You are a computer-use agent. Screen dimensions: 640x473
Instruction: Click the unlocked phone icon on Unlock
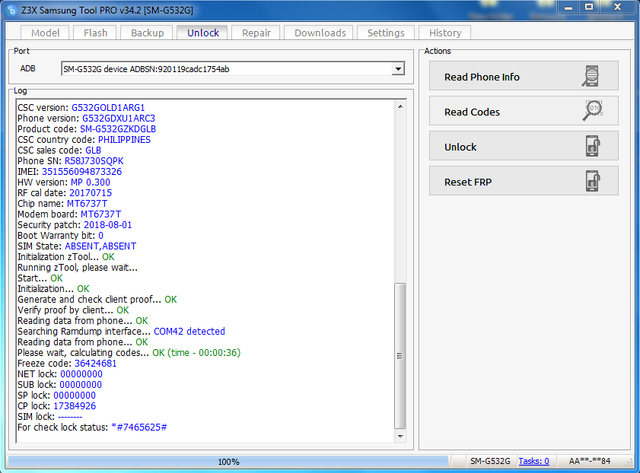(593, 146)
